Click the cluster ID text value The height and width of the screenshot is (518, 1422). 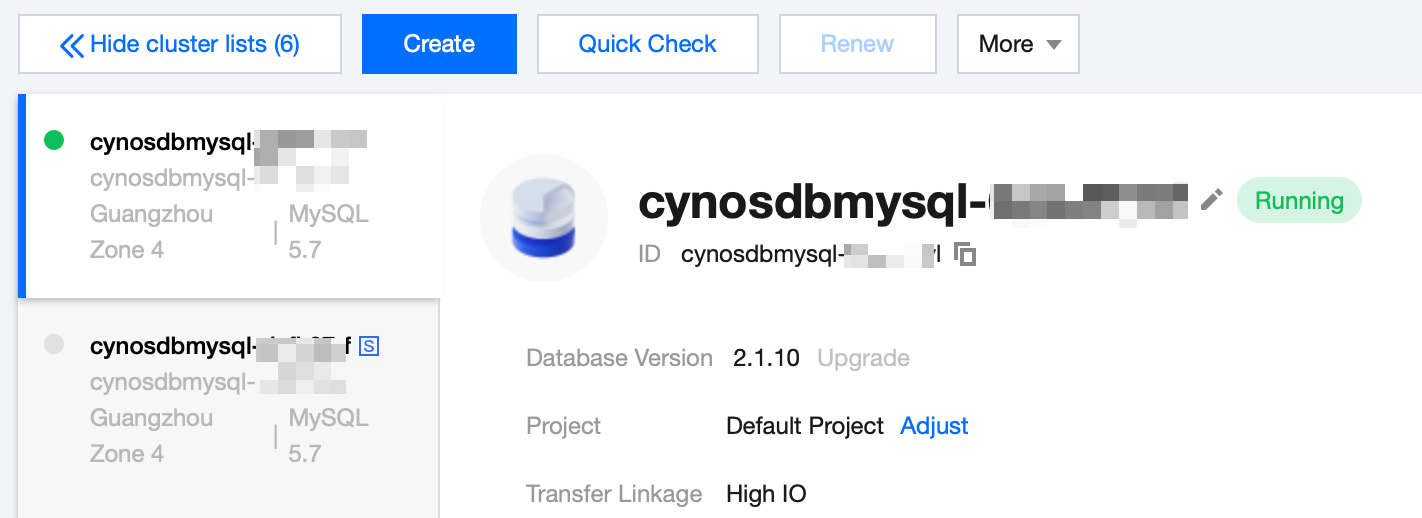pos(810,255)
